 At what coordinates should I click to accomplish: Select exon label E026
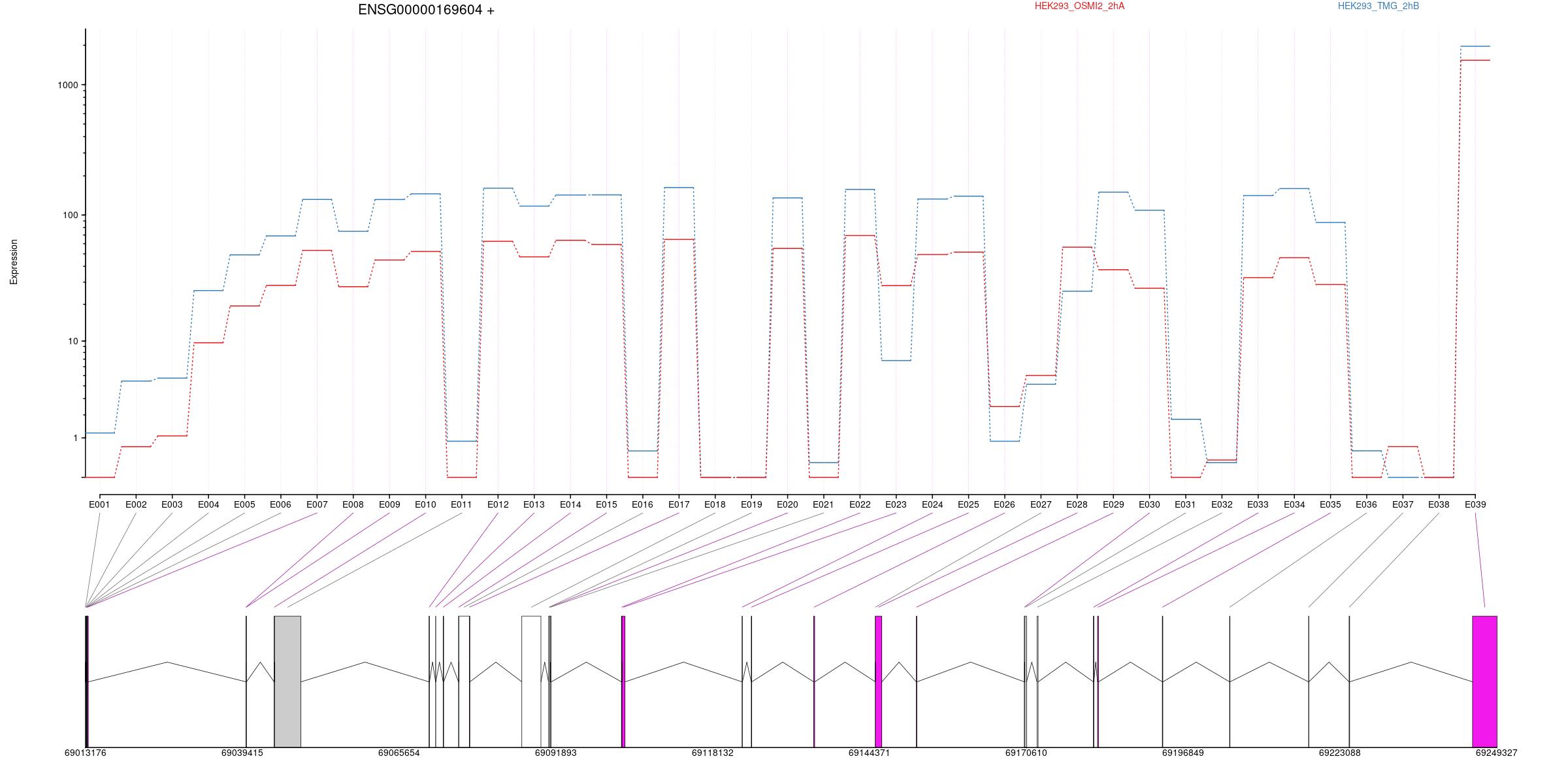click(1004, 504)
